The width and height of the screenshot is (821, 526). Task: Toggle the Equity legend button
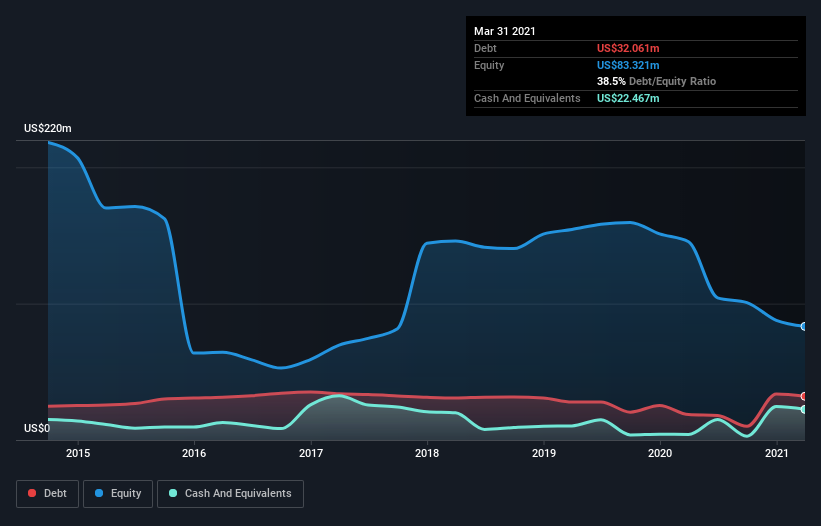point(118,494)
